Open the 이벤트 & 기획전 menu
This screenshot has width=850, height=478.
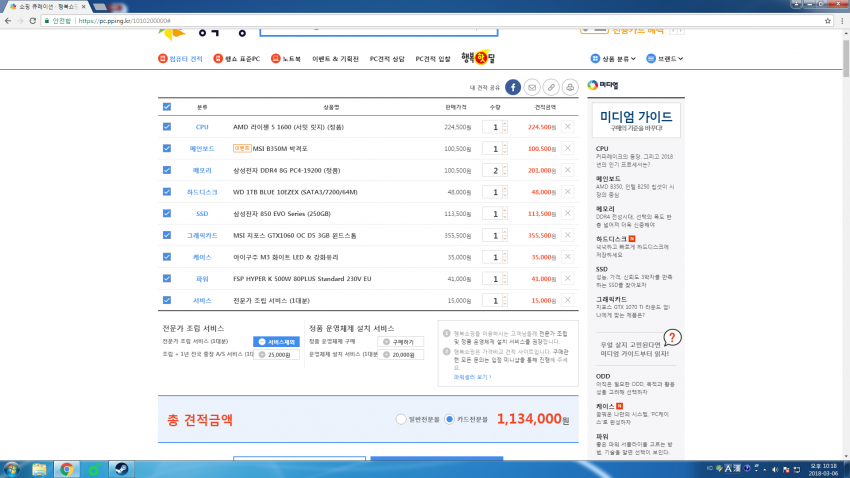coord(335,59)
